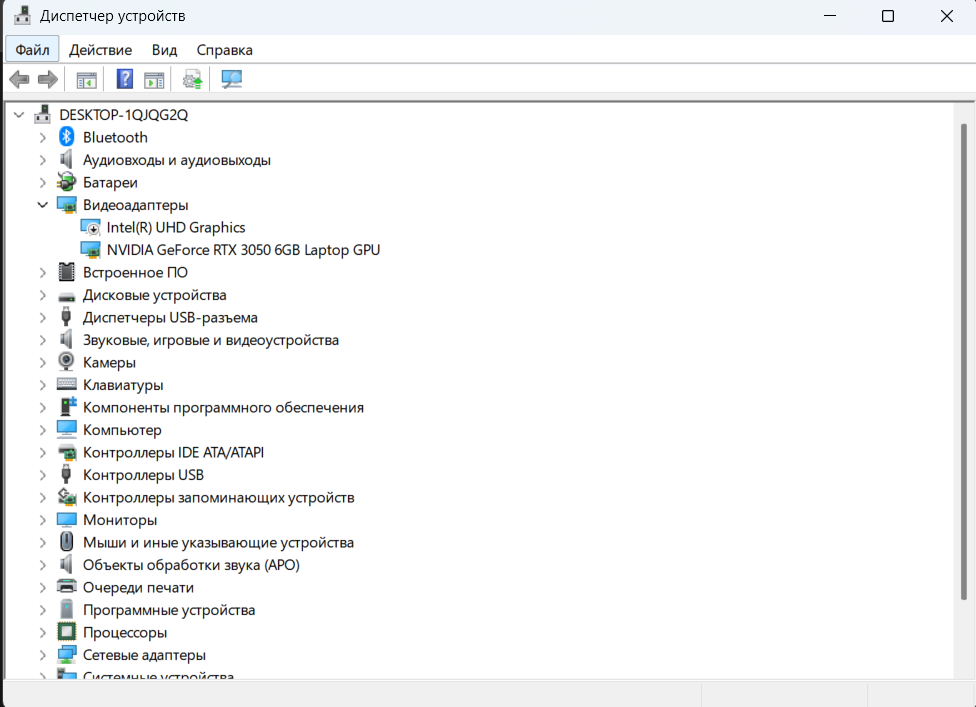
Task: Select Очереди печати label
Action: click(x=138, y=588)
